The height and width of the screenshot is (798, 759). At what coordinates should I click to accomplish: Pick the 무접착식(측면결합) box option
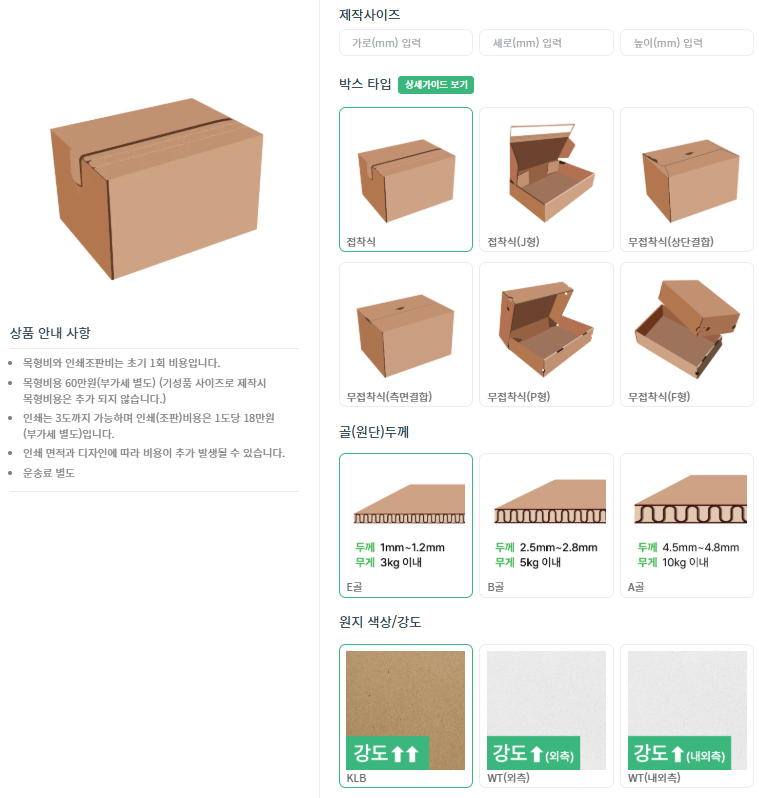coord(406,334)
